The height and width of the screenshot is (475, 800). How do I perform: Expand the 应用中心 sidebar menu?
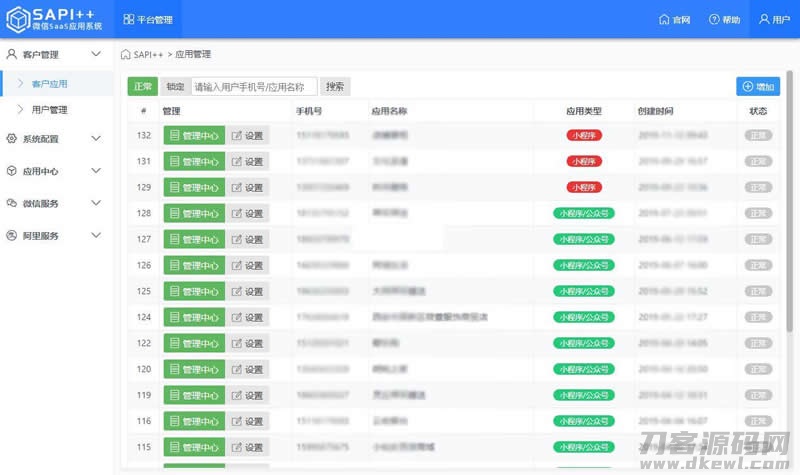tap(96, 172)
